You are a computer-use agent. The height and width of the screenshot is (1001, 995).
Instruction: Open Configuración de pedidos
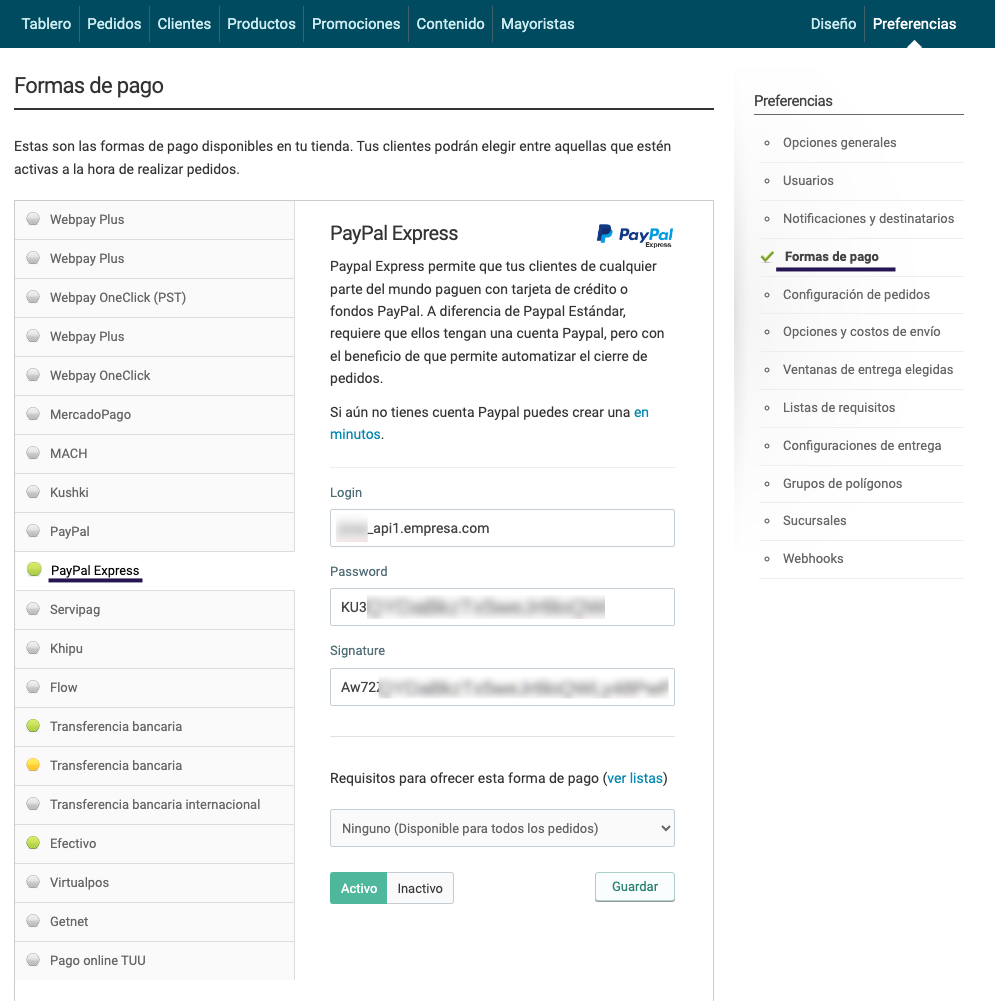point(856,294)
